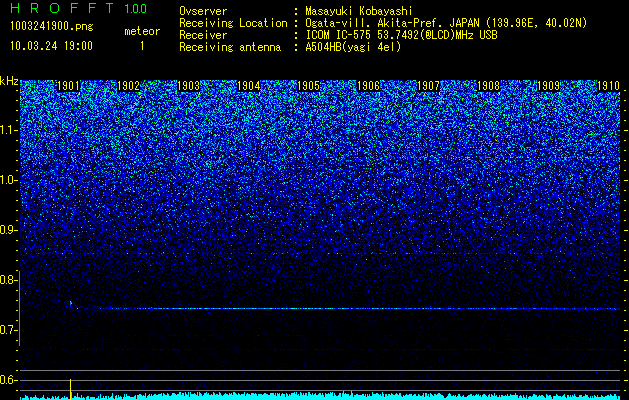Click the 1907 time marker

(x=428, y=86)
